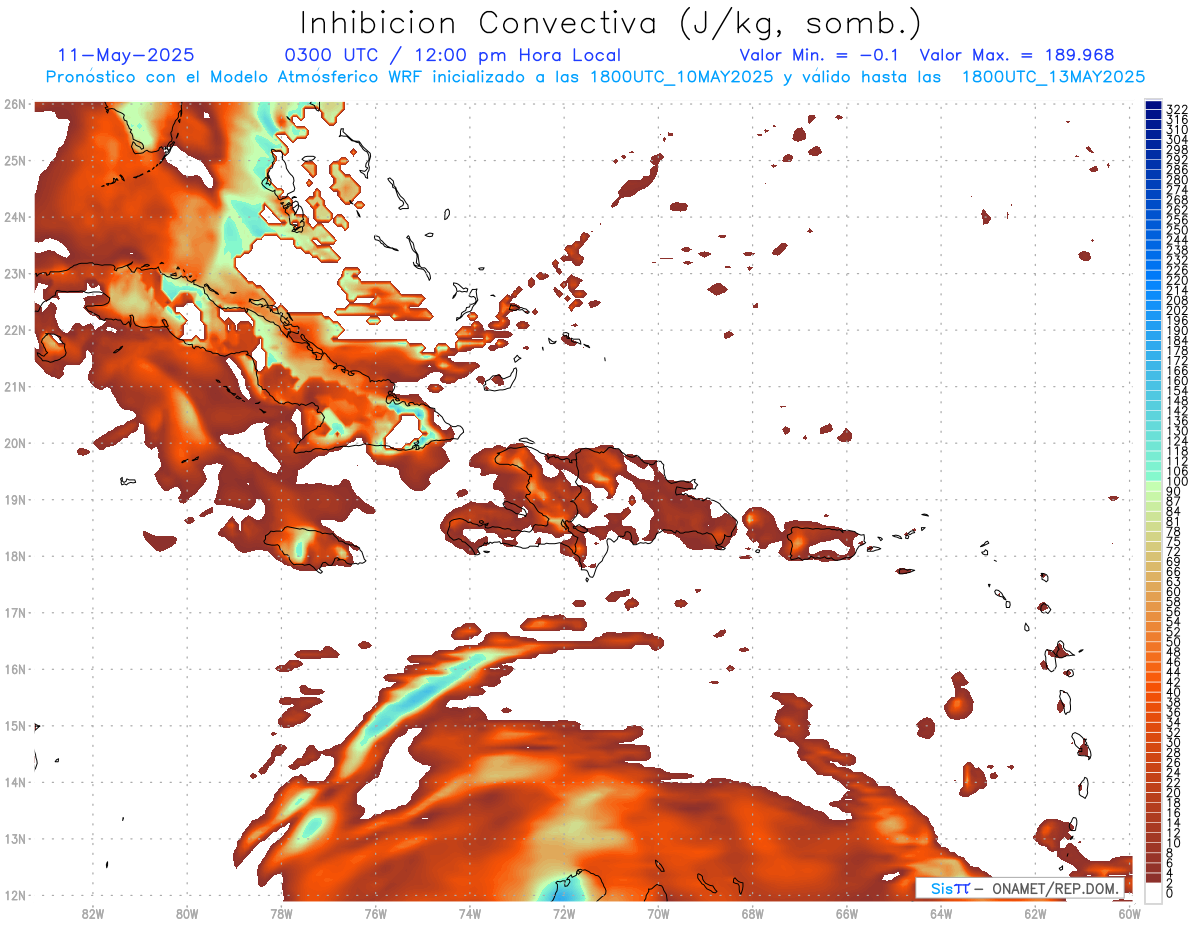1200x927 pixels.
Task: Click the 22N latitude label
Action: click(x=14, y=330)
